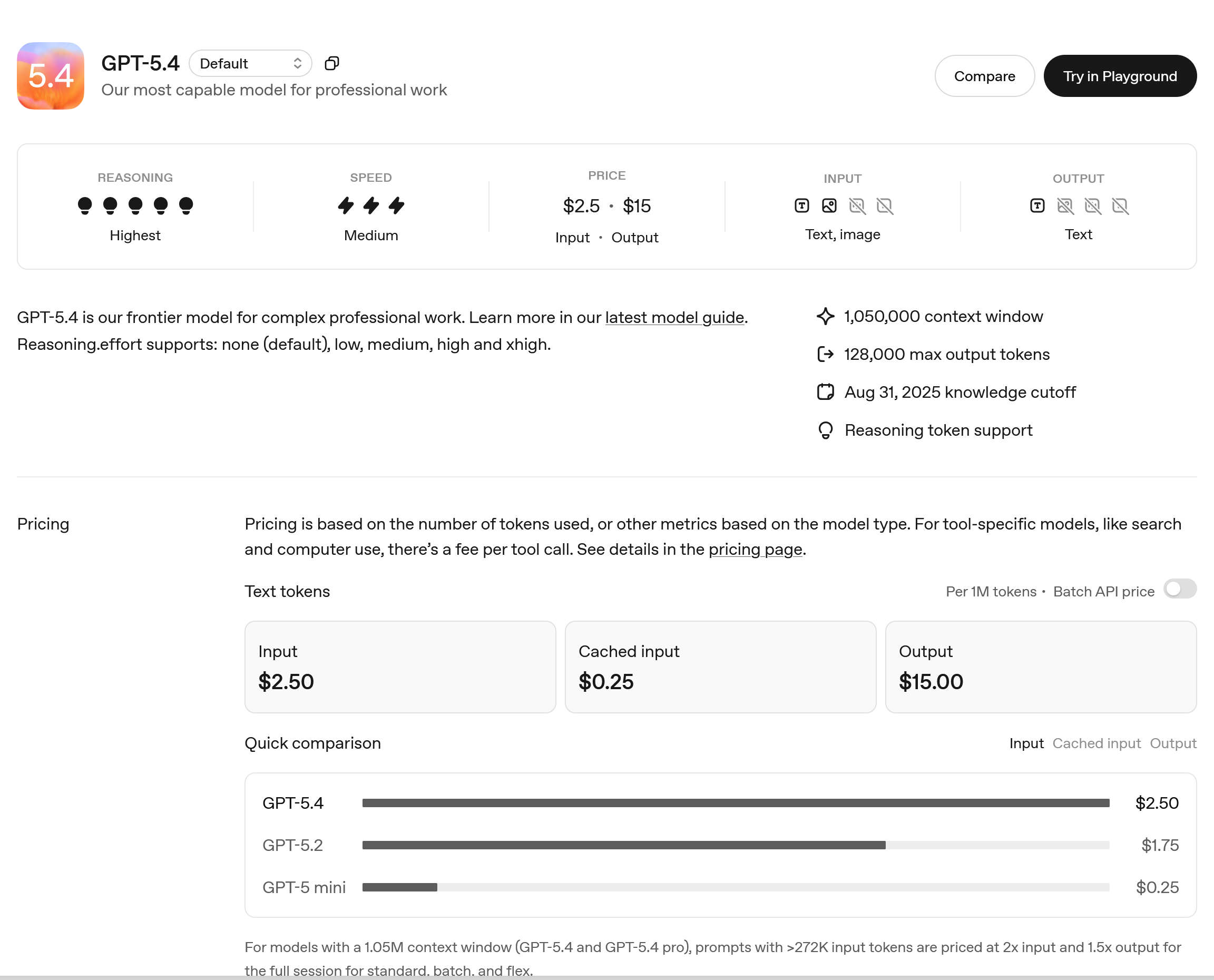Click the max output tokens arrow icon
This screenshot has width=1214, height=980.
[825, 354]
